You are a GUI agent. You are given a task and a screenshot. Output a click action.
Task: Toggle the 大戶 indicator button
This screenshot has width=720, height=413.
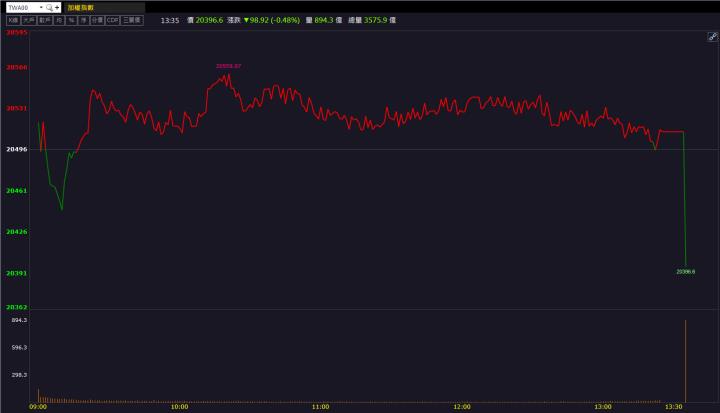coord(29,19)
